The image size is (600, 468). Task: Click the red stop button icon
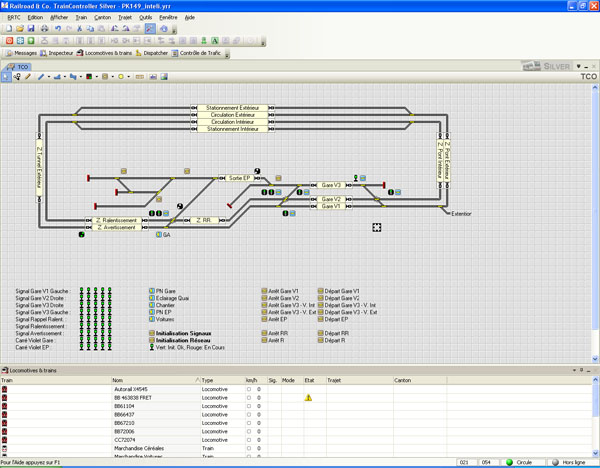coord(9,41)
